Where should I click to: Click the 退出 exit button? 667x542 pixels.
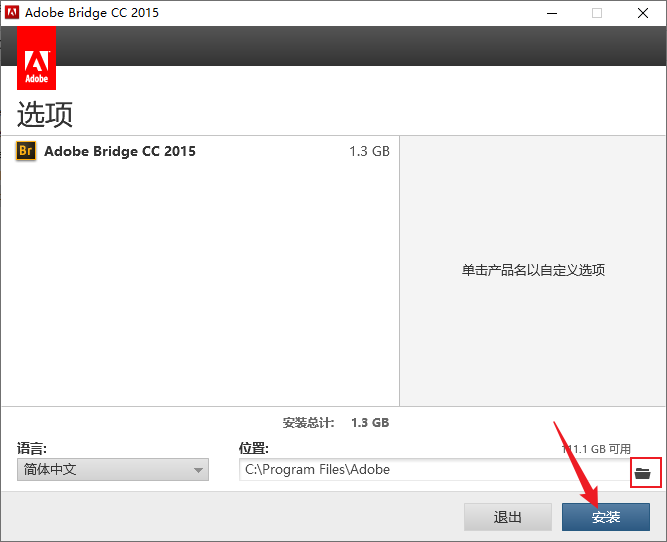click(508, 517)
